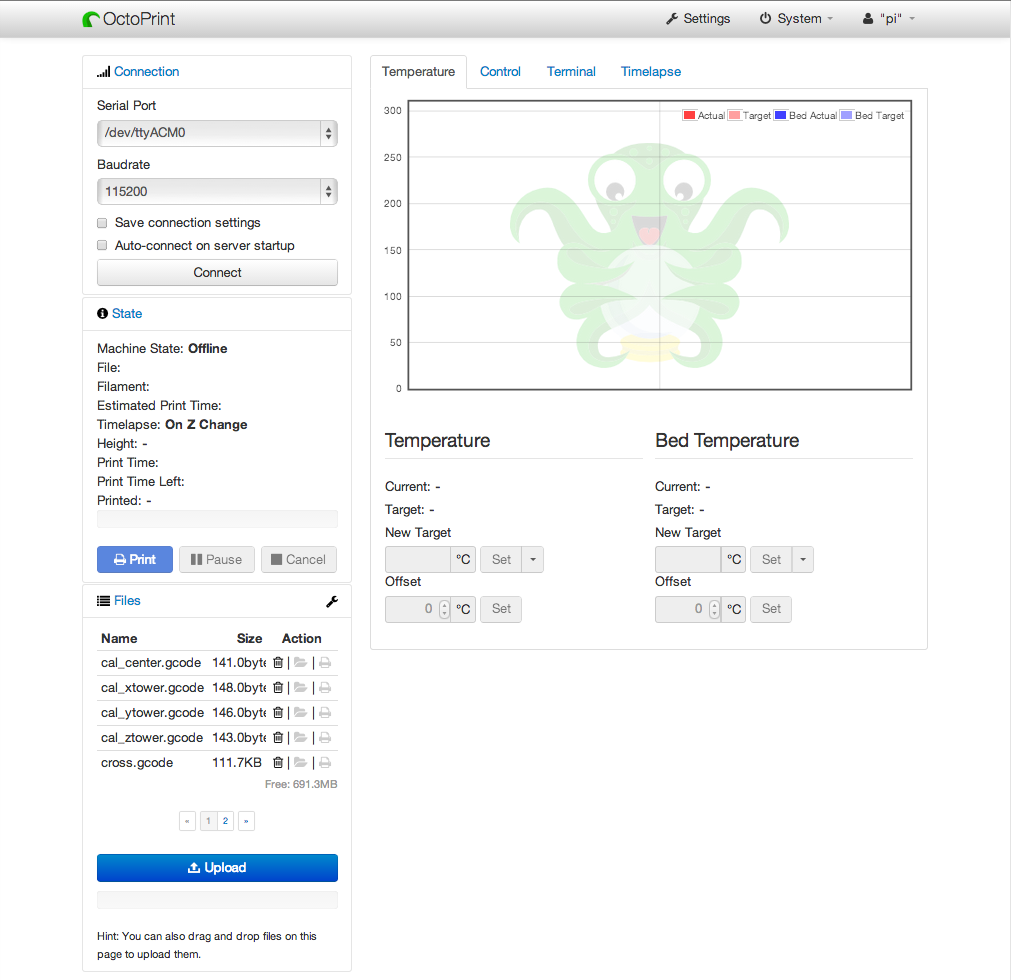The width and height of the screenshot is (1011, 980).
Task: Print cal_ytower.gcode with printer icon
Action: 325,712
